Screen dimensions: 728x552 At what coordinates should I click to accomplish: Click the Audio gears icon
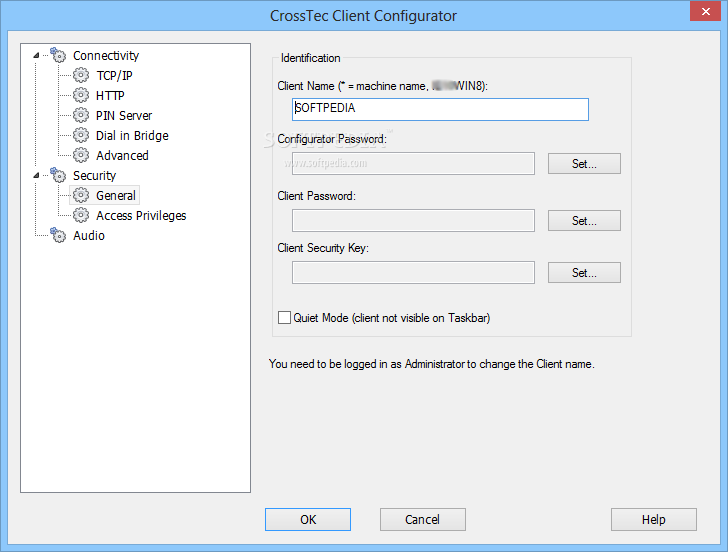click(58, 235)
